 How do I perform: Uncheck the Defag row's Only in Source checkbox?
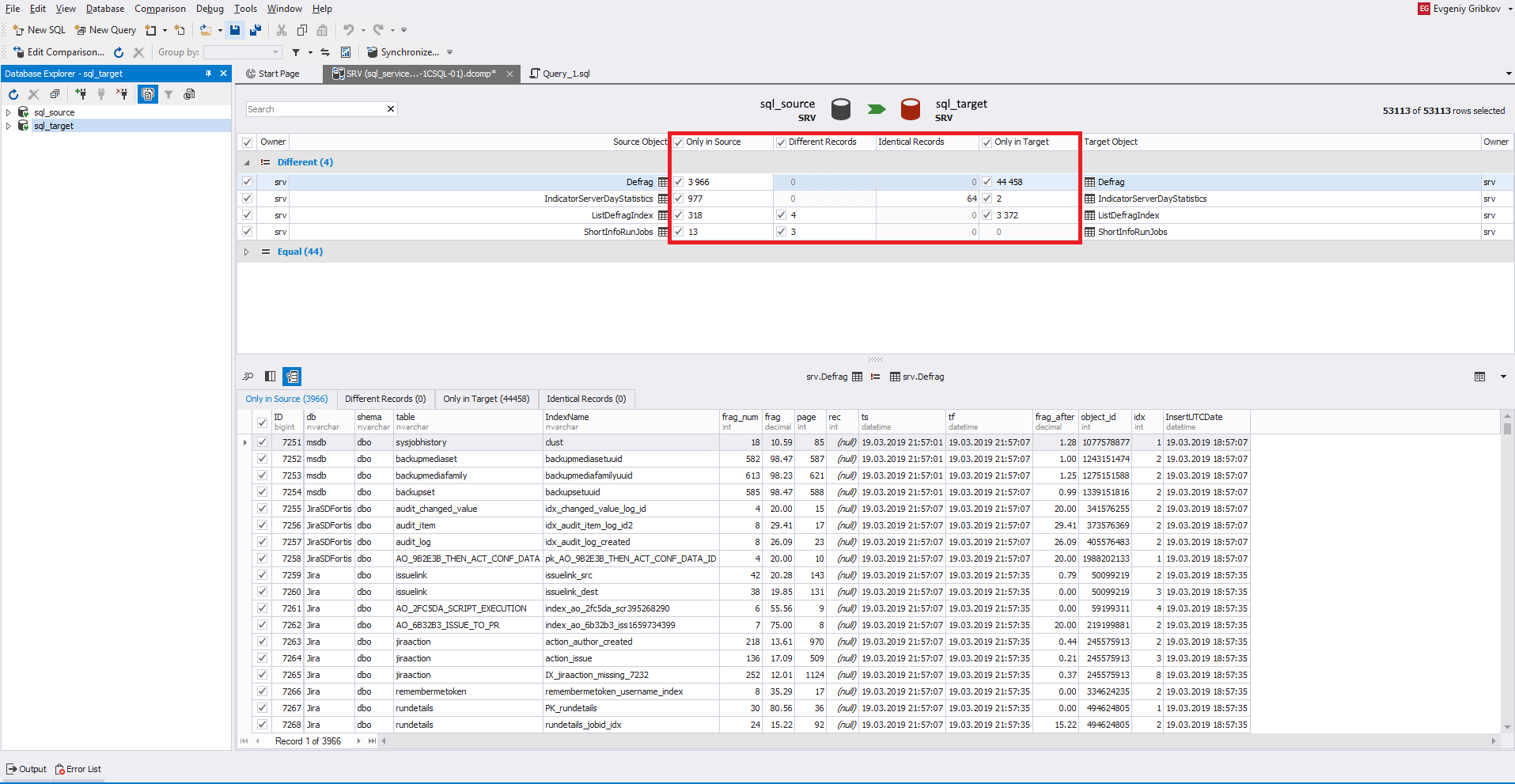[x=678, y=182]
